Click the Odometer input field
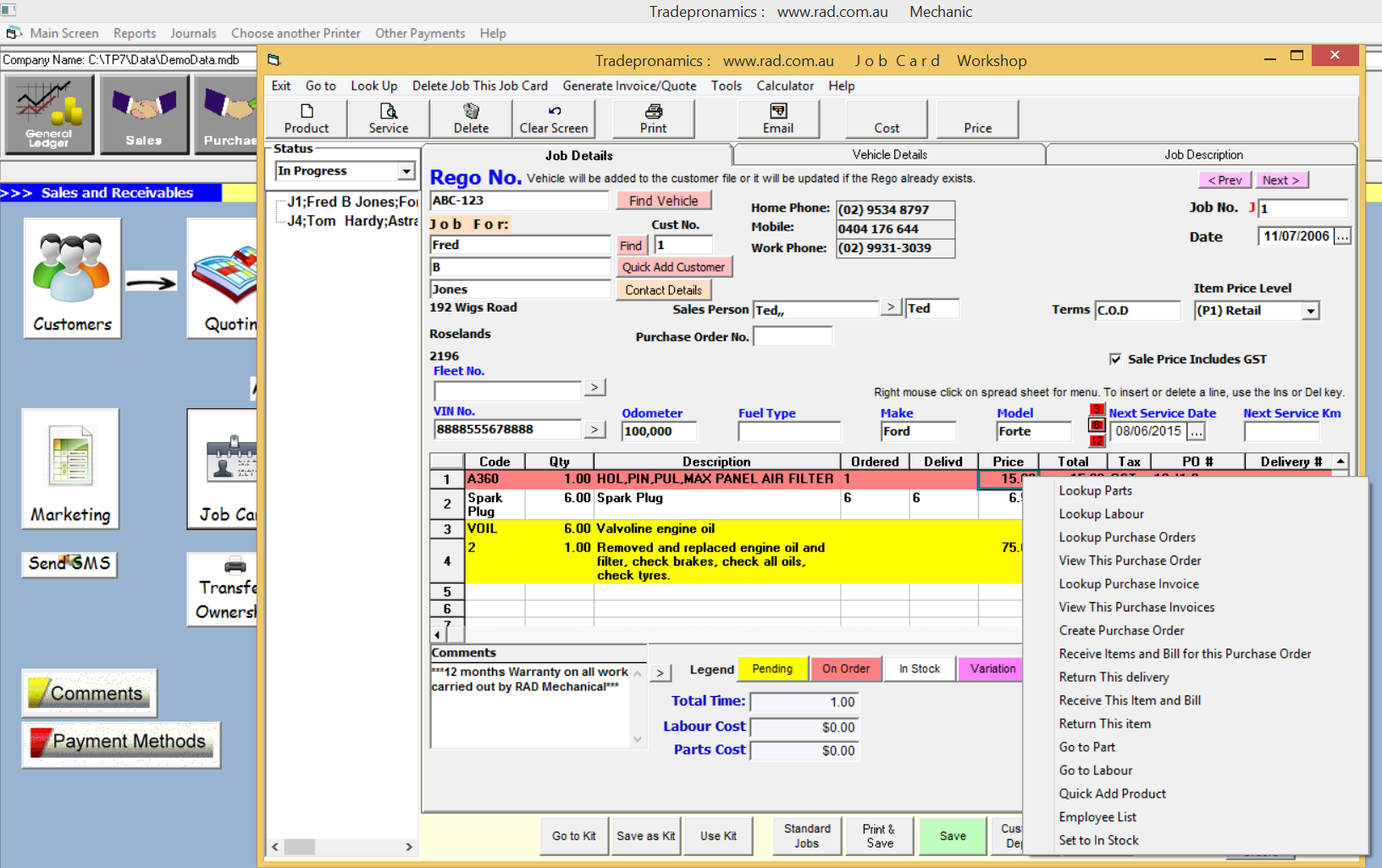Image resolution: width=1382 pixels, height=868 pixels. click(659, 431)
